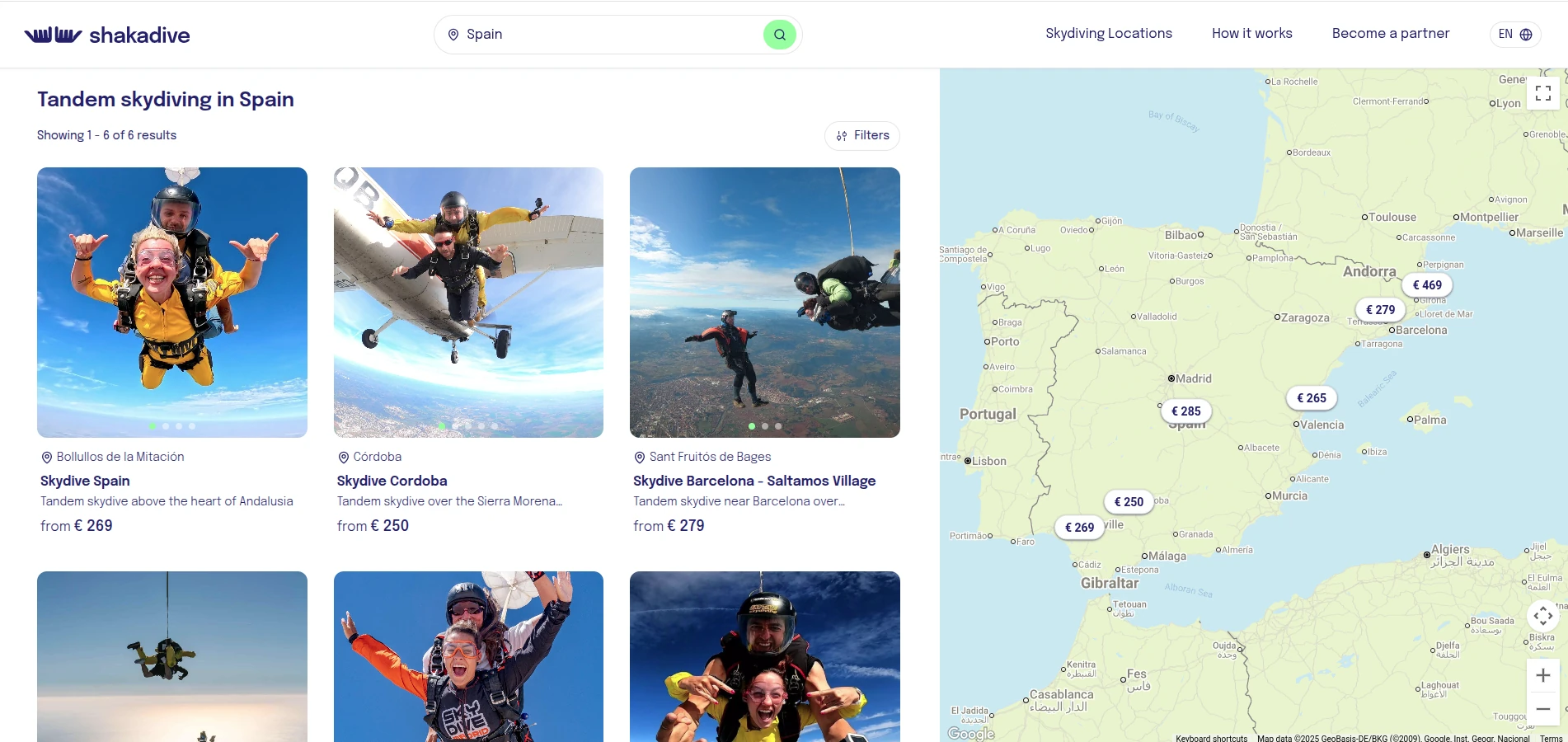This screenshot has width=1568, height=742.
Task: Click the € 265 map marker near Valencia
Action: tap(1311, 398)
